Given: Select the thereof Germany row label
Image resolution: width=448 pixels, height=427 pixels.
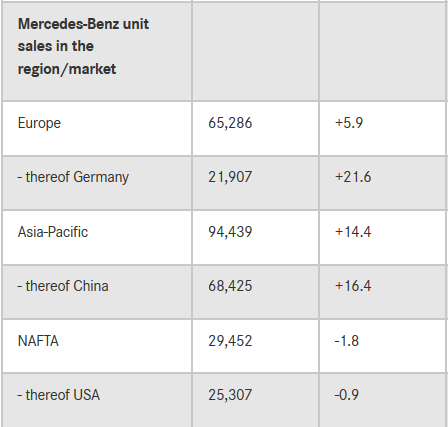Looking at the screenshot, I should click(73, 177).
